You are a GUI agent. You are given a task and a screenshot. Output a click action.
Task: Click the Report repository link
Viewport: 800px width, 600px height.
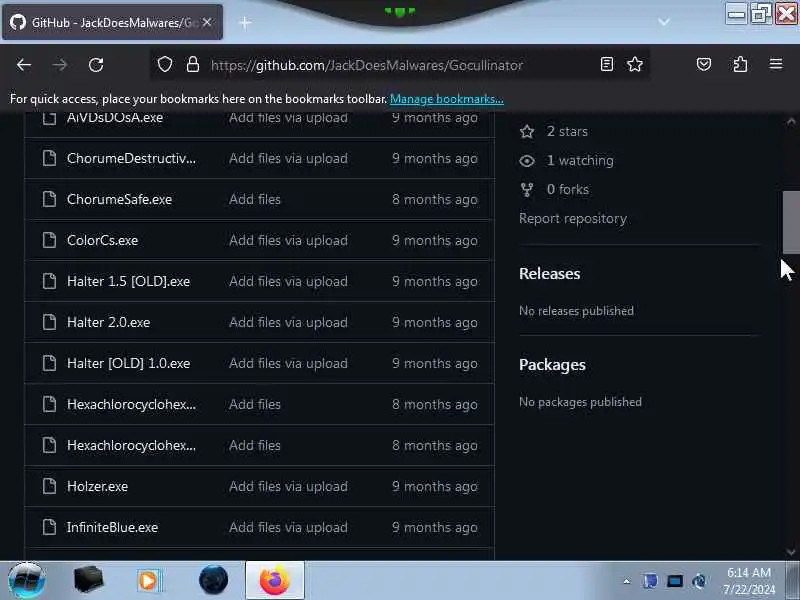click(x=573, y=219)
